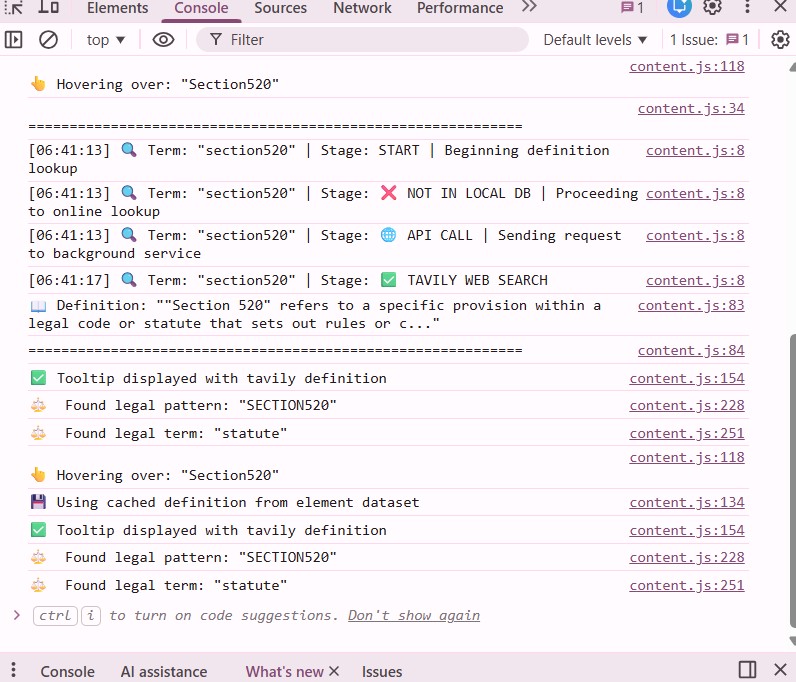Click content.js:8 link beside Beginning definition lookup

pos(695,150)
